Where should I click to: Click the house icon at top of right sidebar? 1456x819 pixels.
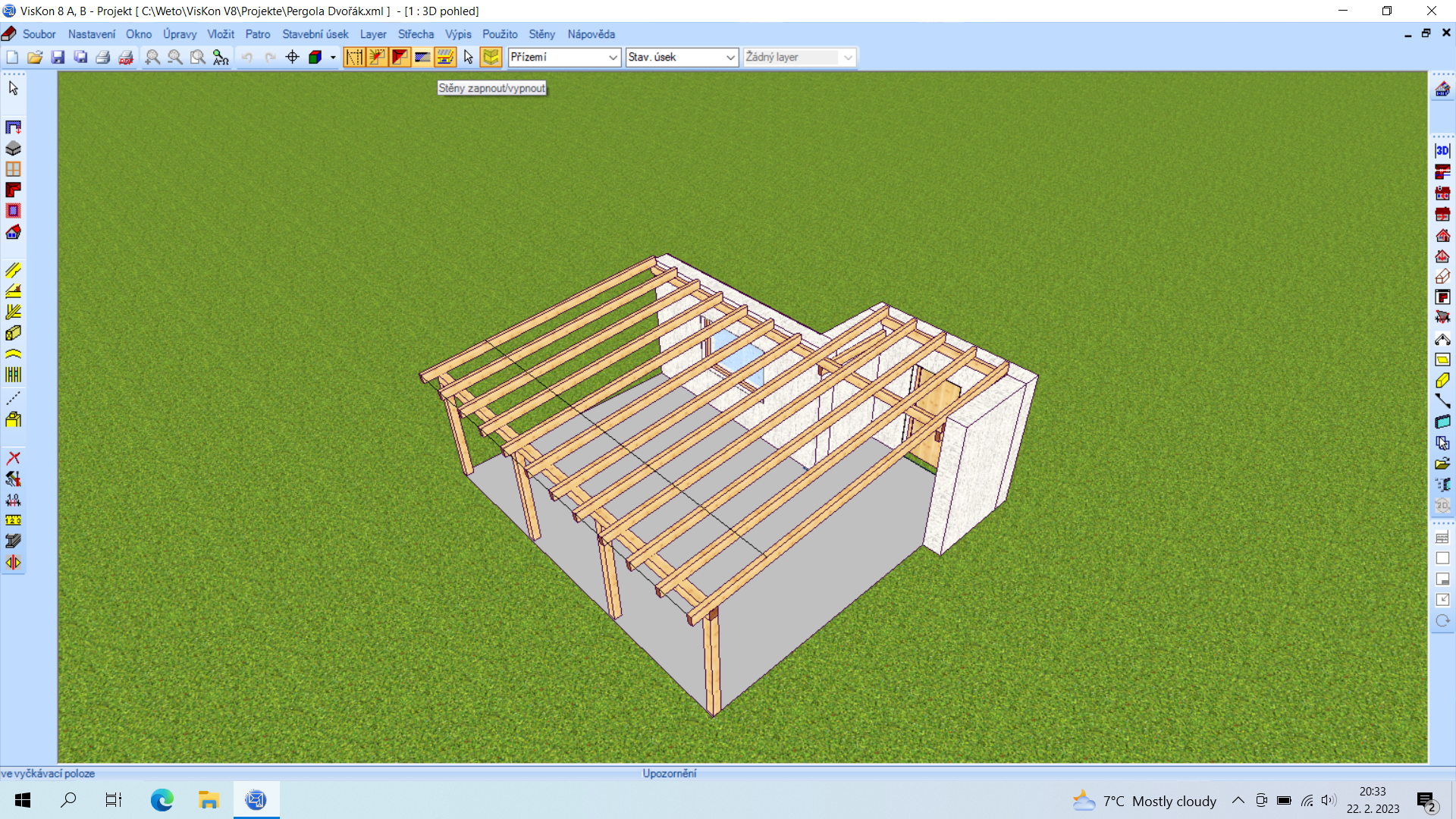(x=1442, y=89)
